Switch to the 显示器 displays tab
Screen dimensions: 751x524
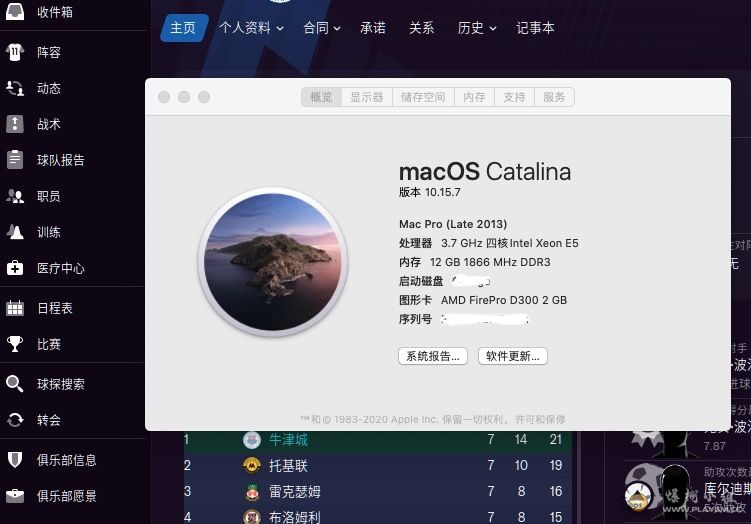tap(366, 97)
